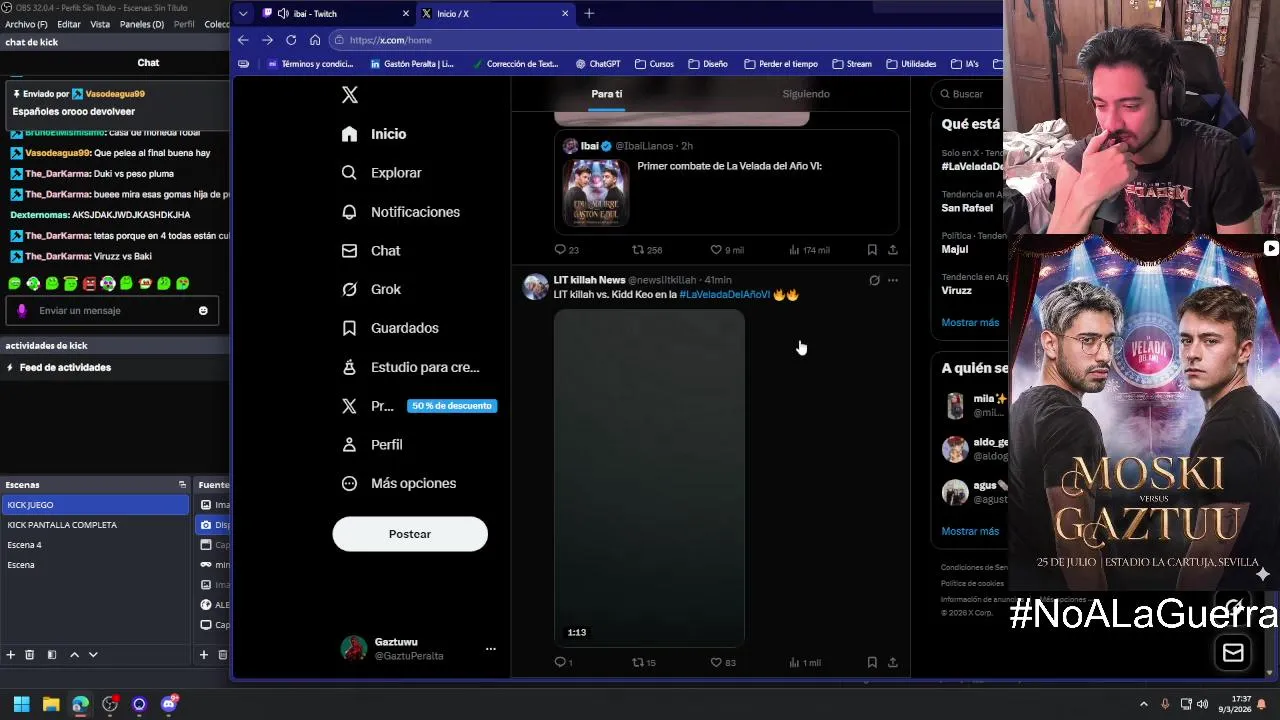Open Viruzz trend
This screenshot has height=720, width=1280.
click(x=956, y=291)
